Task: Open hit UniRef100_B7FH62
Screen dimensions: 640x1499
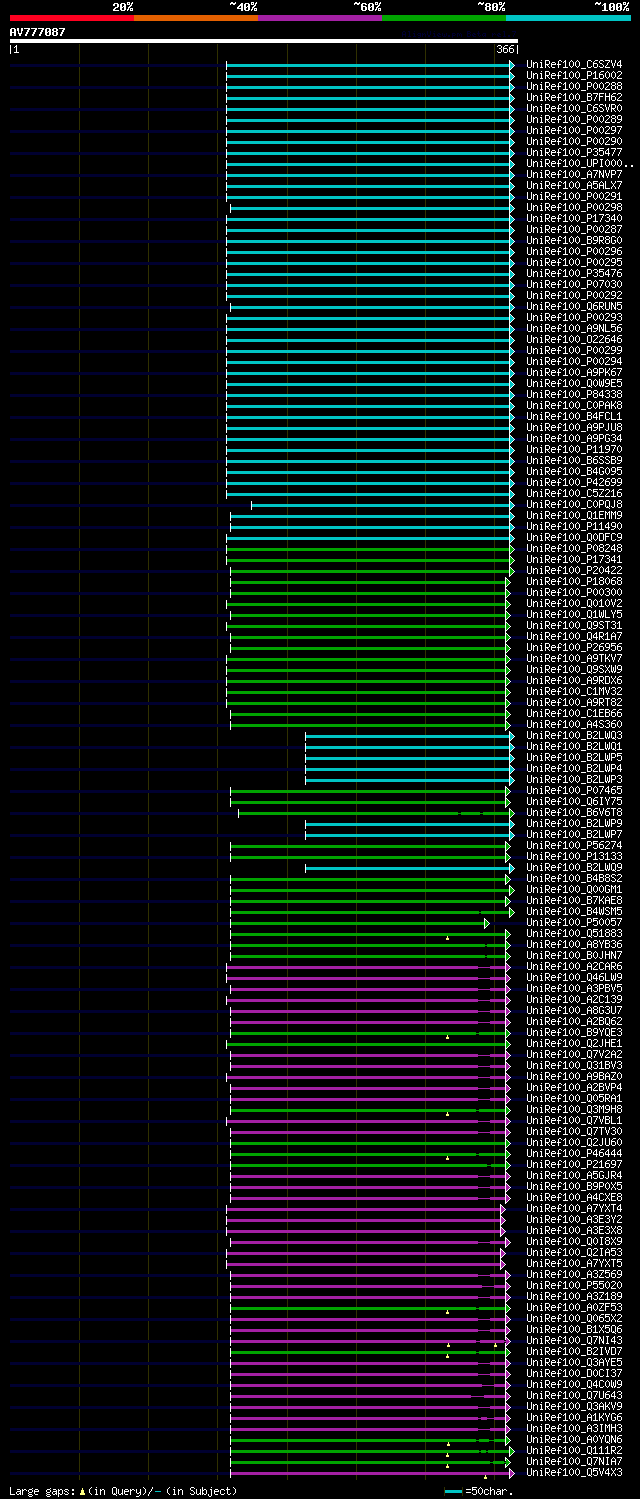Action: click(x=574, y=97)
